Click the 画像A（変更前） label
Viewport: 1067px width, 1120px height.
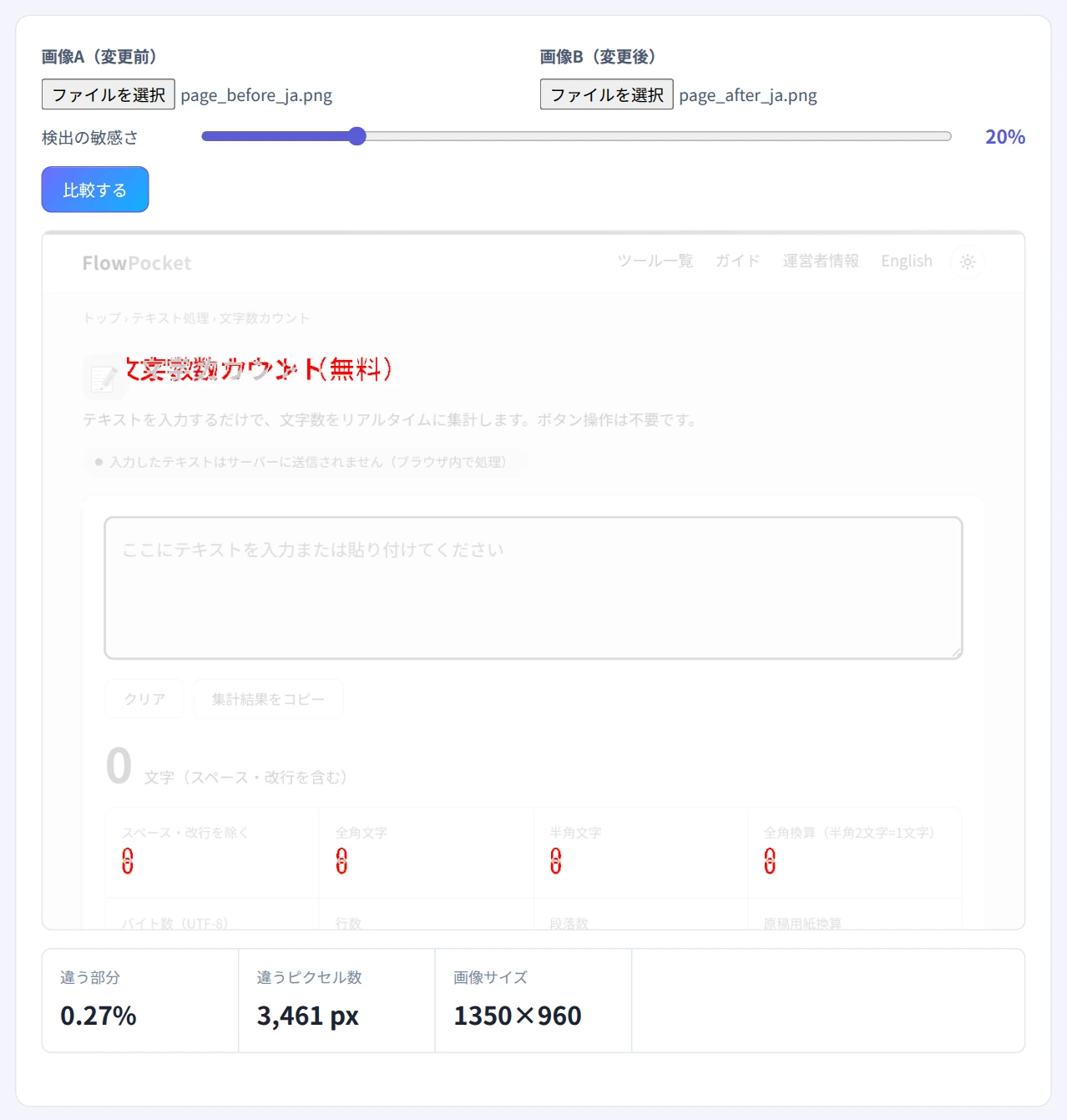(x=99, y=57)
